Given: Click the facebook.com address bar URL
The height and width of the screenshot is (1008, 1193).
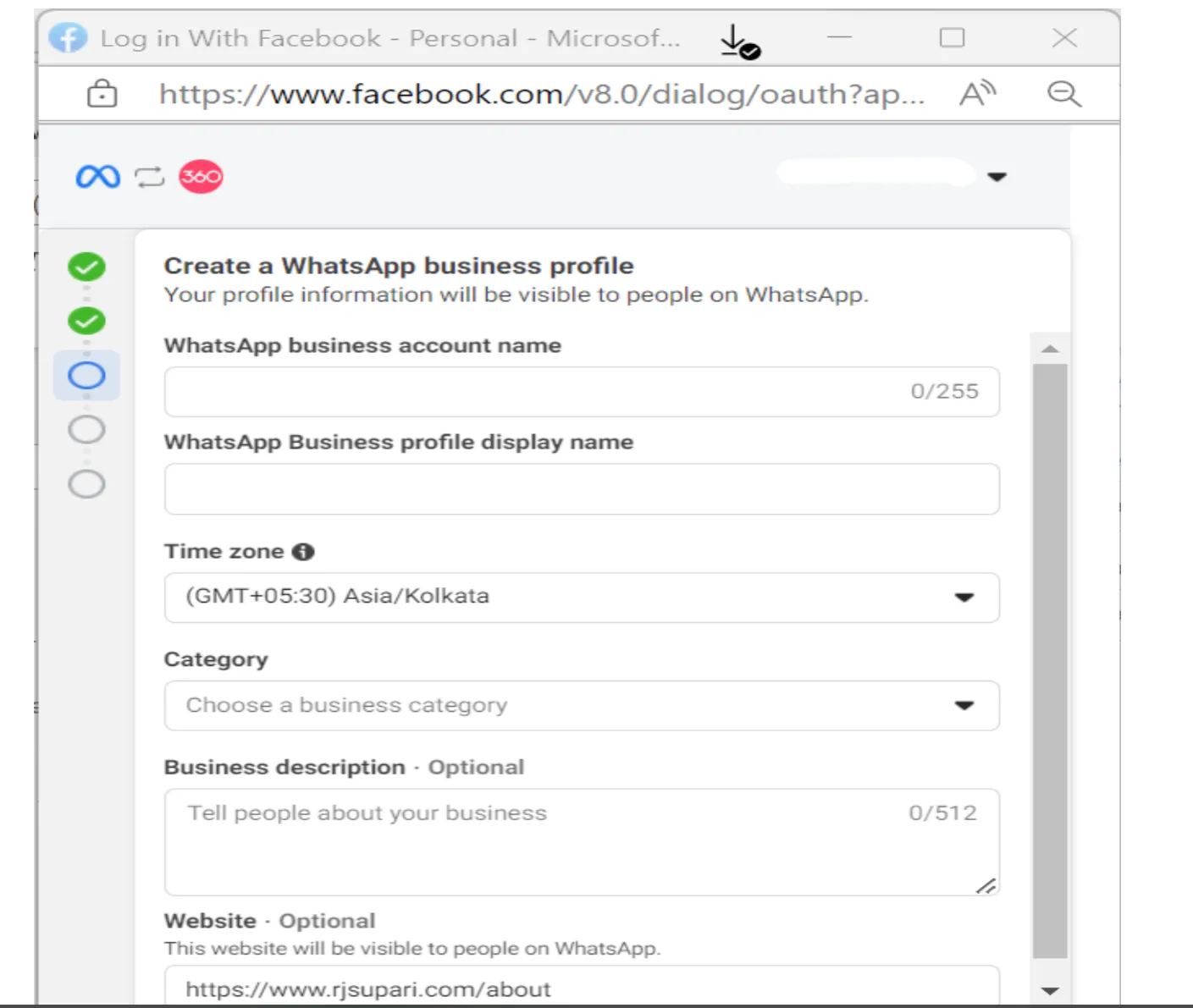Looking at the screenshot, I should [x=542, y=94].
